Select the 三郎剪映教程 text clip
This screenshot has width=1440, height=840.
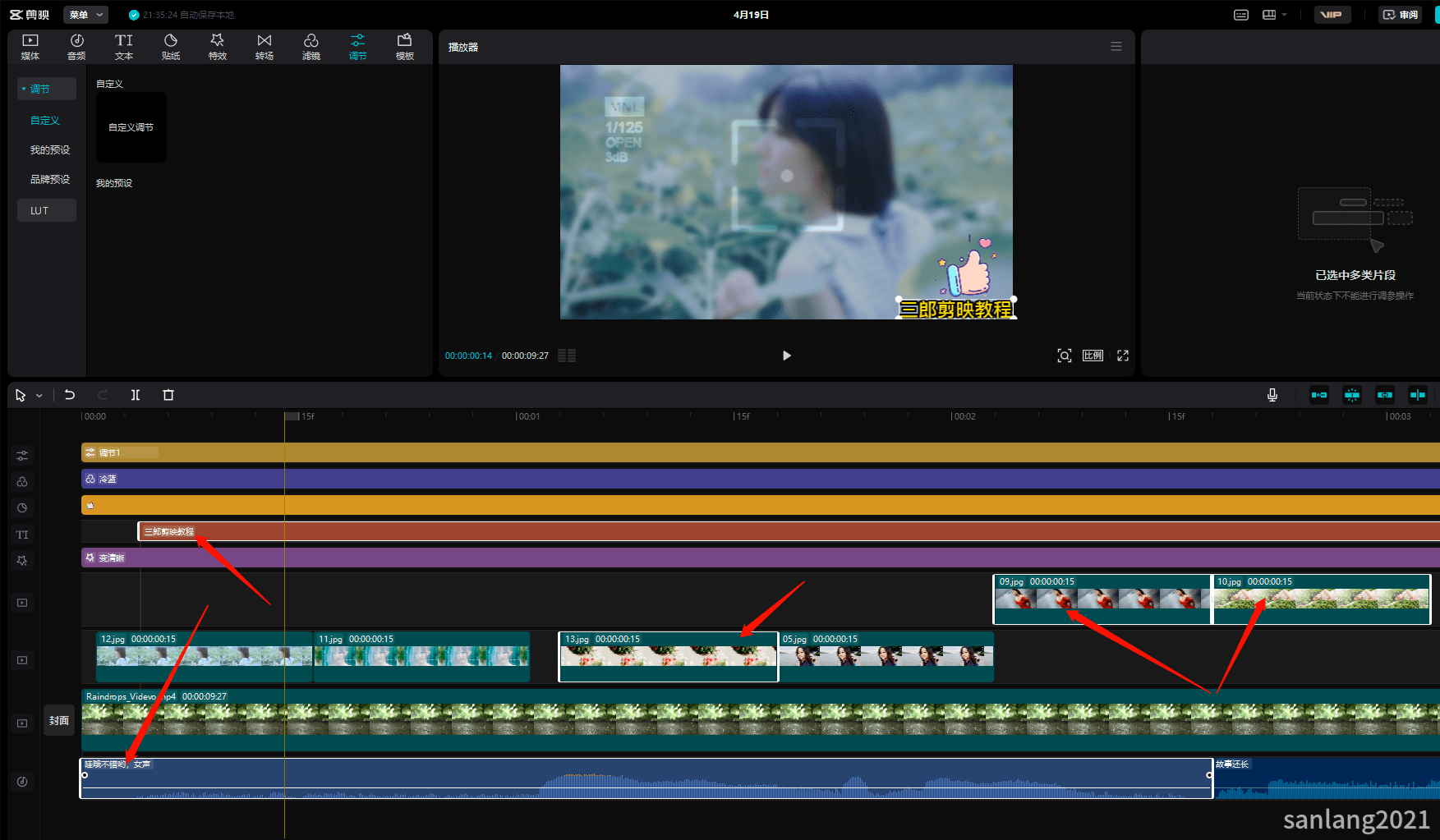[x=789, y=531]
